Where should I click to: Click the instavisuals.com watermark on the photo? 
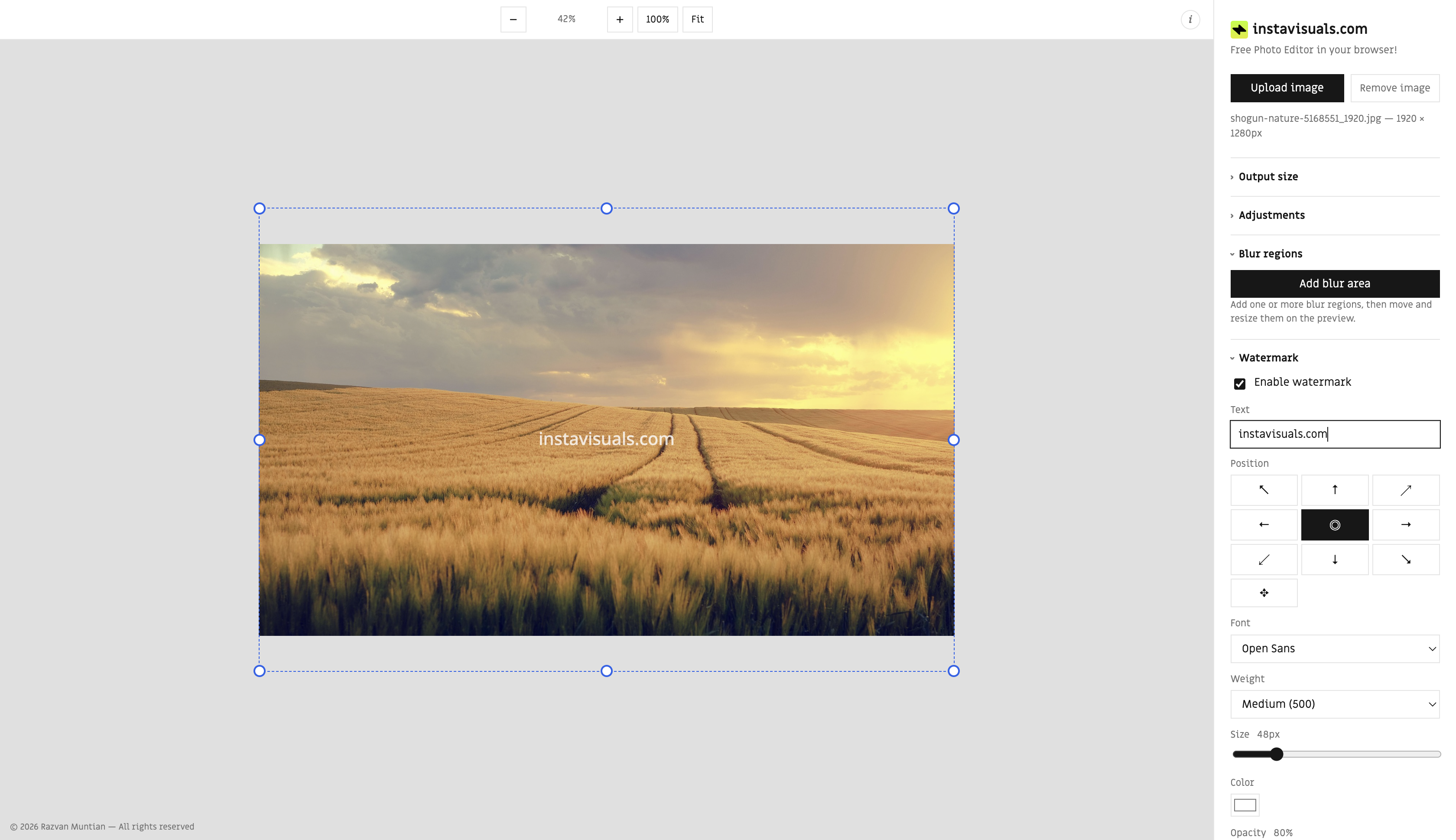(x=606, y=439)
